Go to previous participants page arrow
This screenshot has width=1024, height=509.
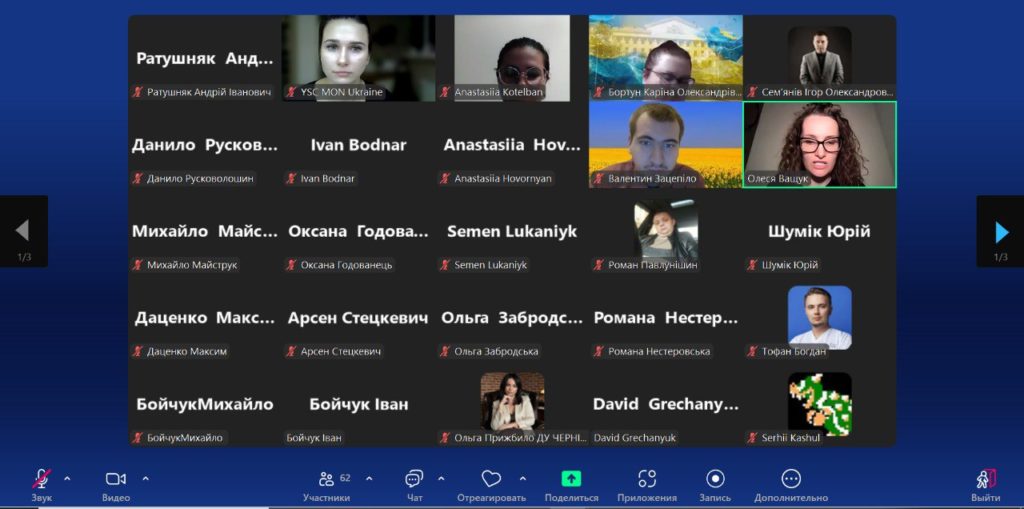(23, 232)
